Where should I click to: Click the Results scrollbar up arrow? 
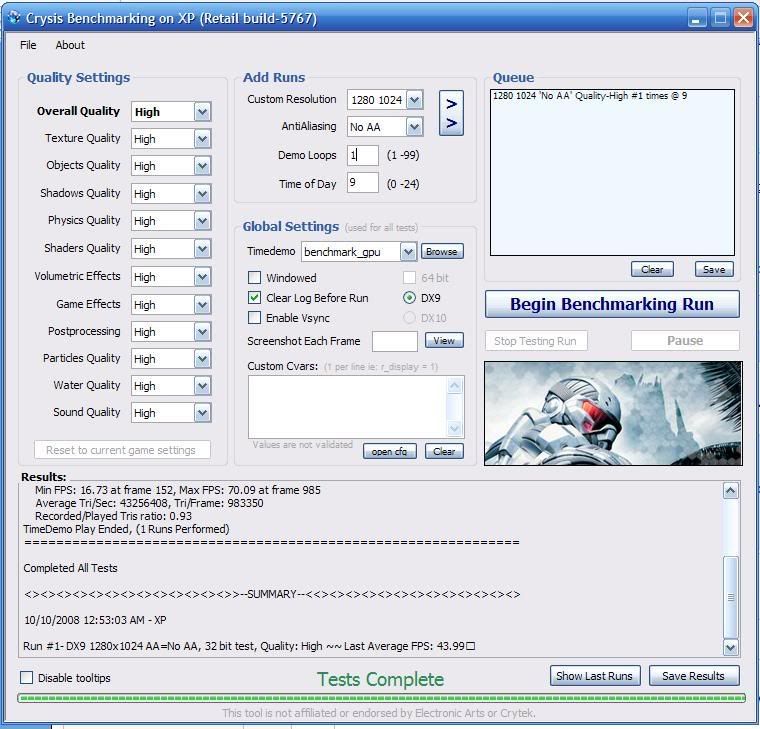730,491
